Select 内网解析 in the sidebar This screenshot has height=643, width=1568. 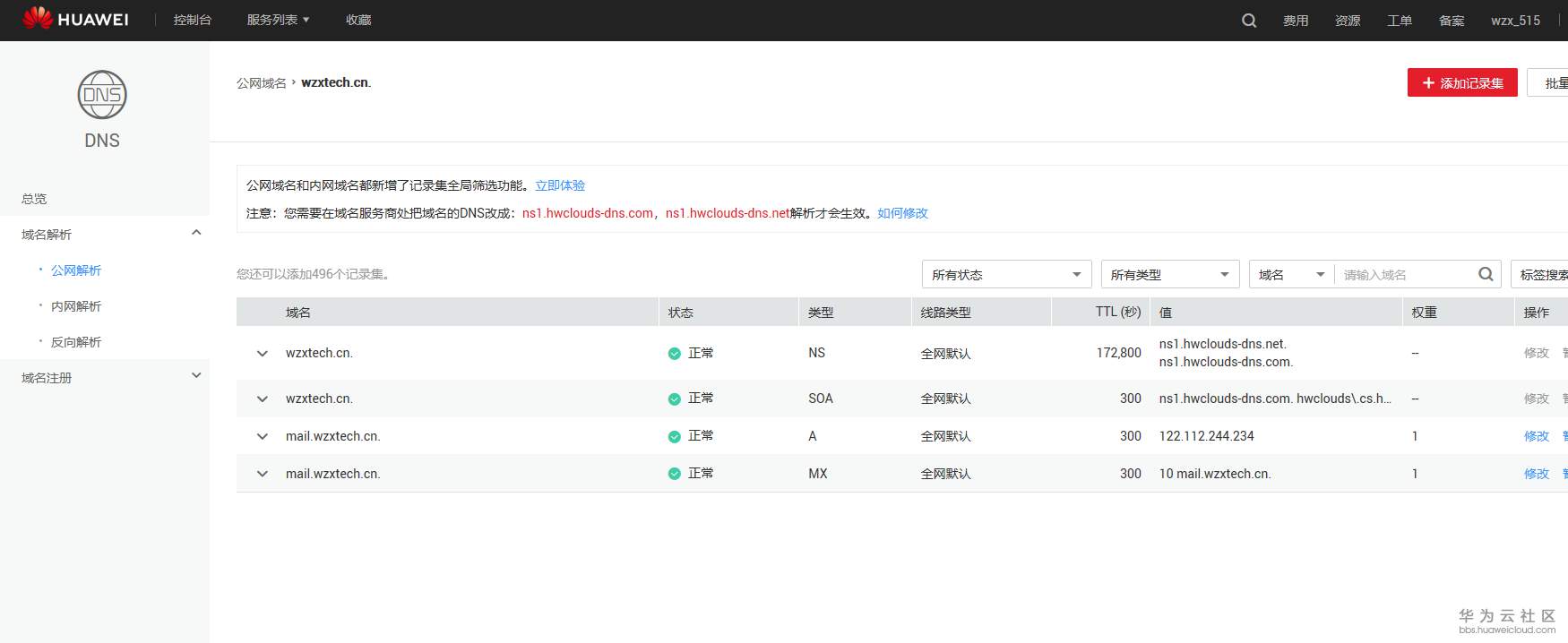(76, 306)
